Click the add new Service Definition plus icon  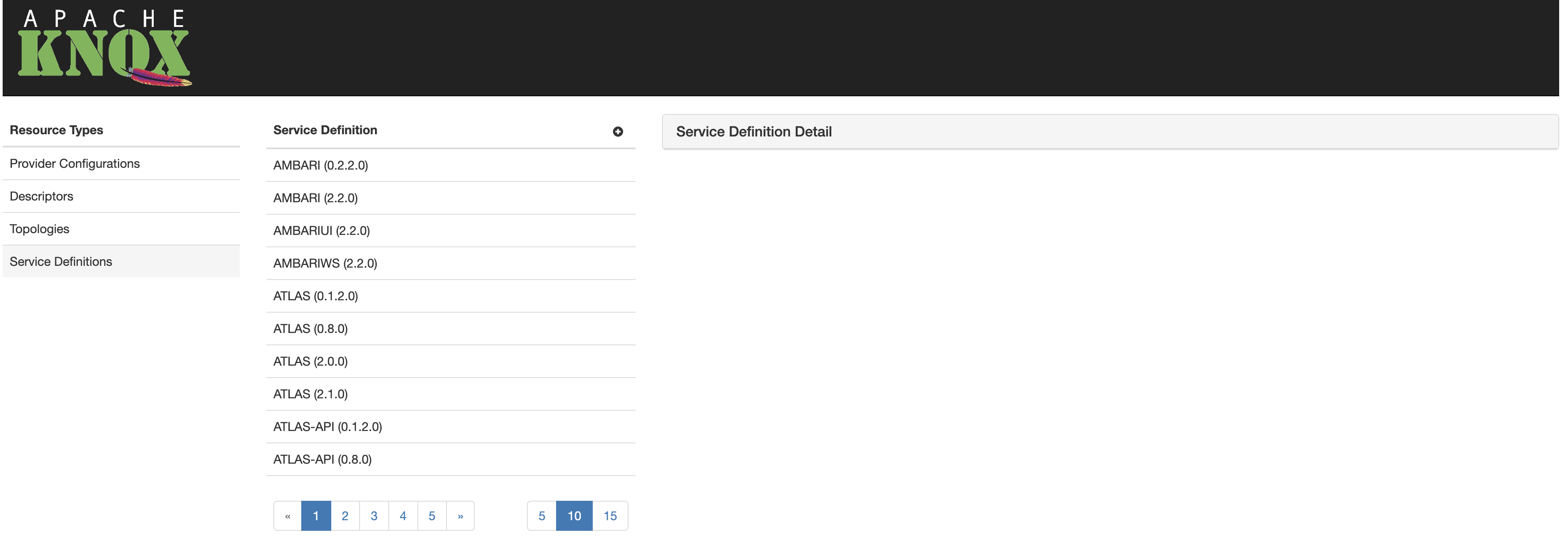tap(617, 132)
